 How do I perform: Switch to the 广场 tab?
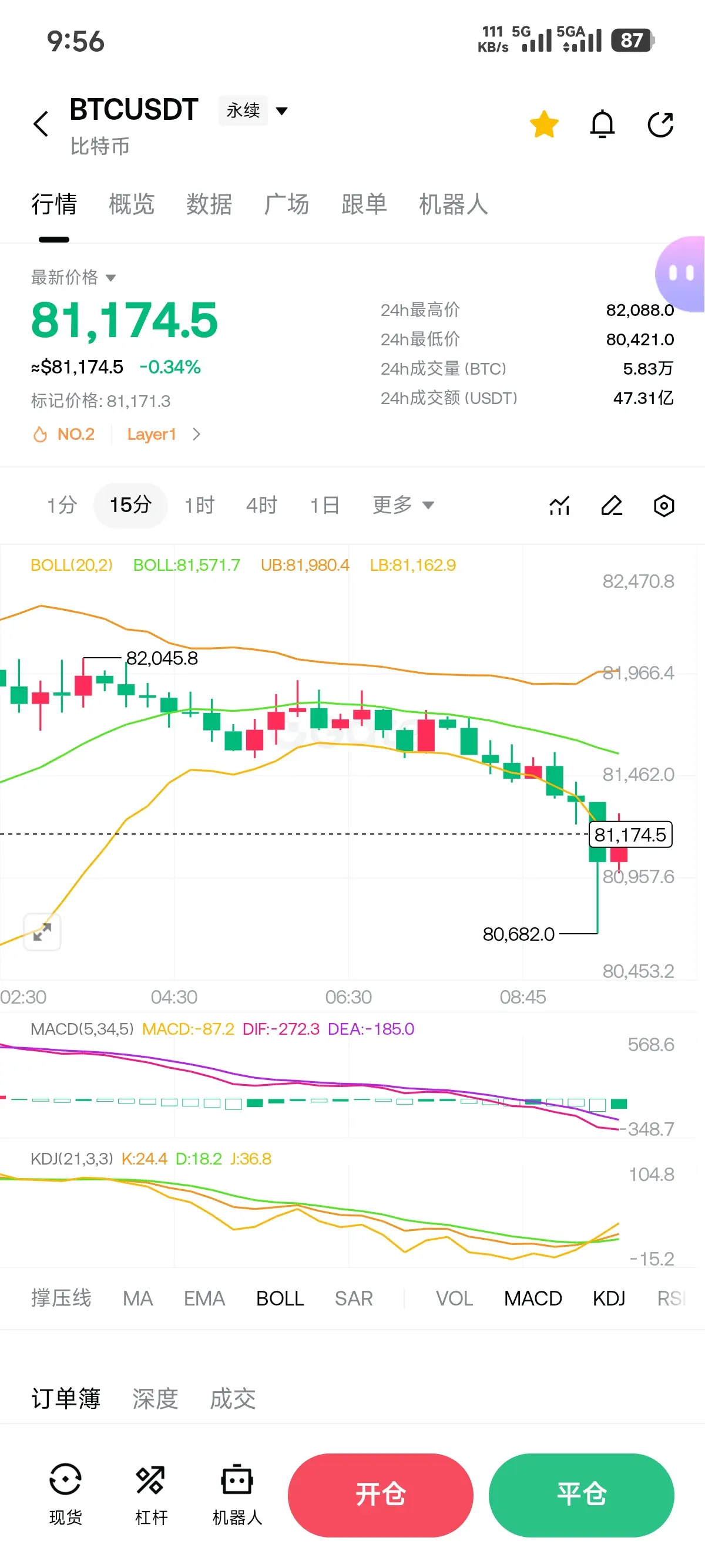286,204
